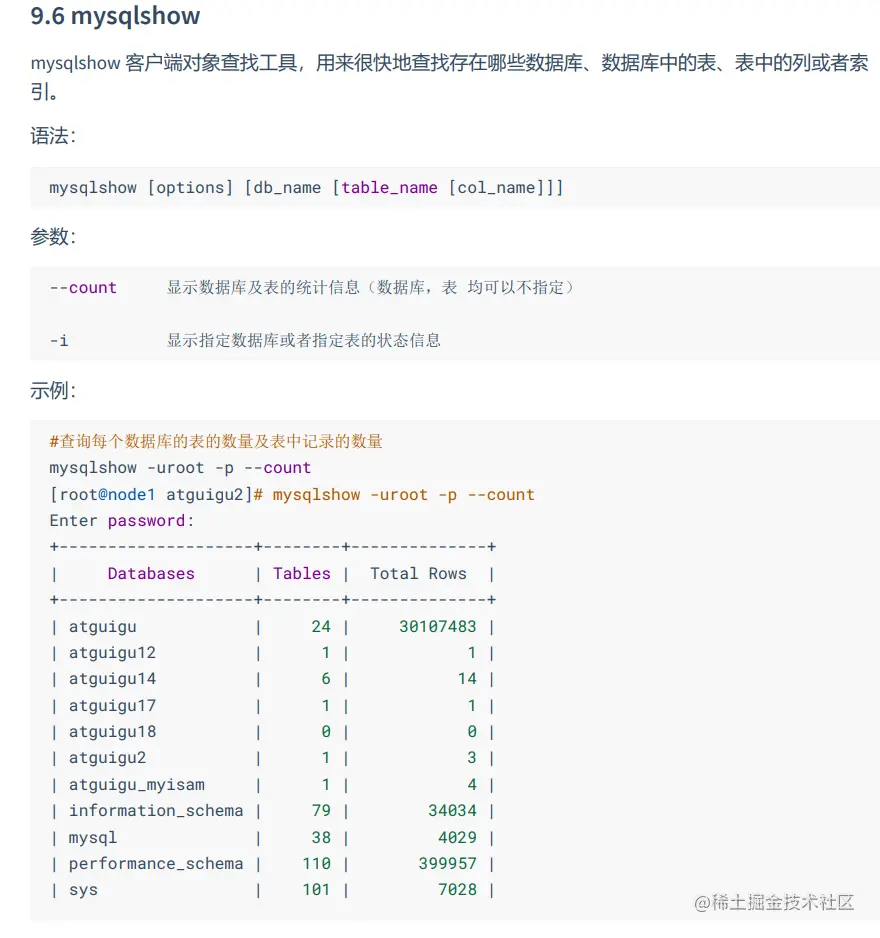Click the "atguigu17" database row name
The width and height of the screenshot is (880, 938).
pyautogui.click(x=112, y=706)
